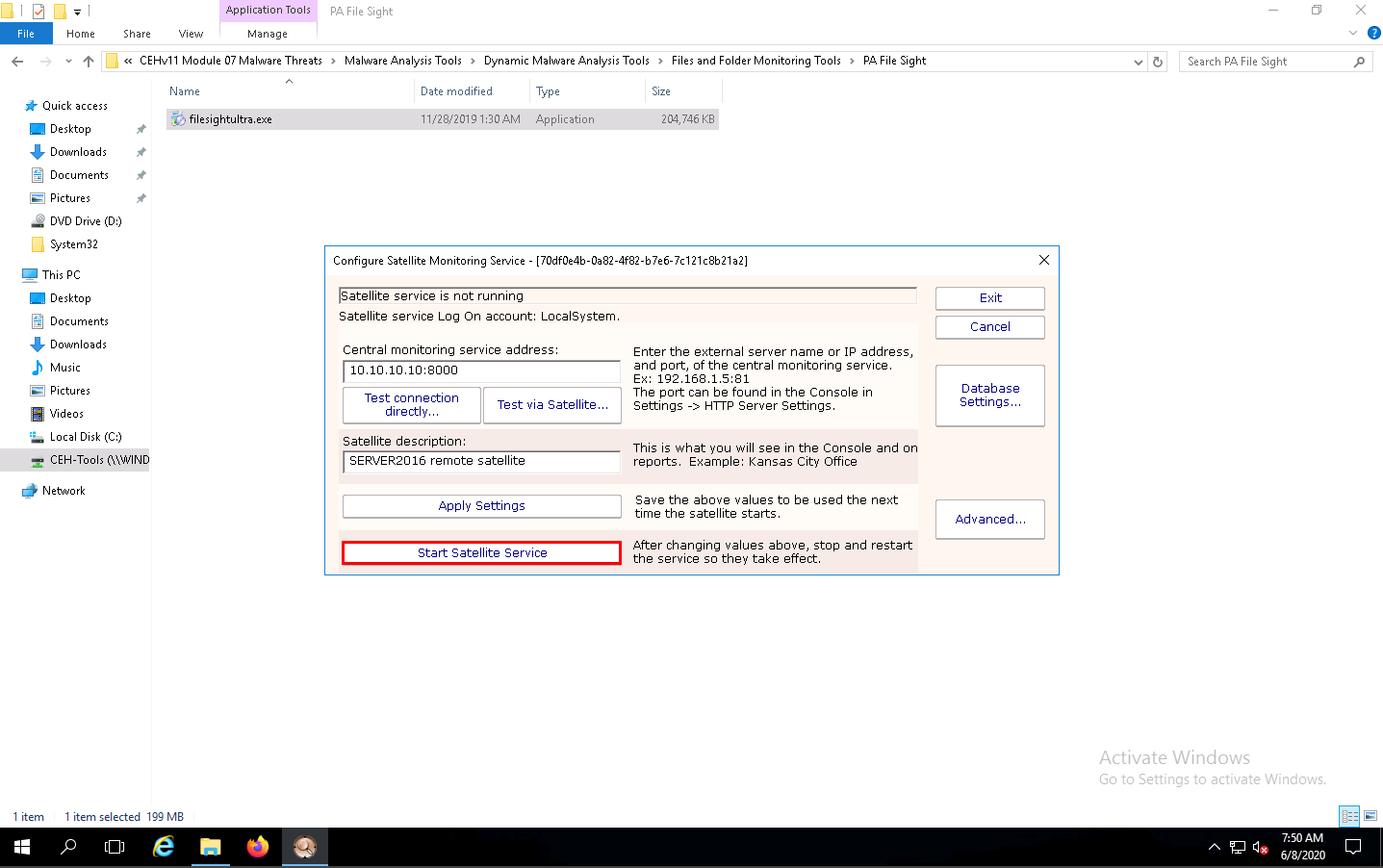Click Satellite description text field
Screen dimensions: 1383x868
point(481,462)
